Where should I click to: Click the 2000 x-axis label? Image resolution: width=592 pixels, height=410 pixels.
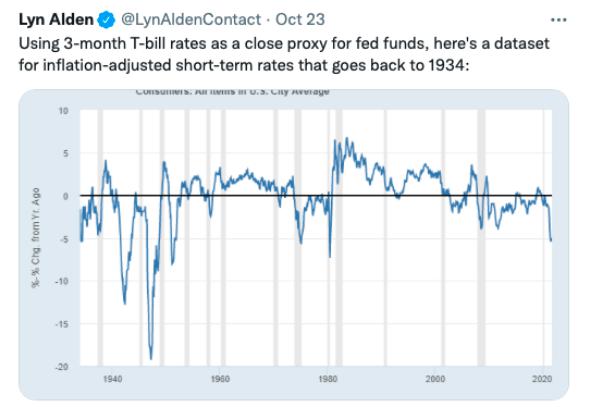435,379
